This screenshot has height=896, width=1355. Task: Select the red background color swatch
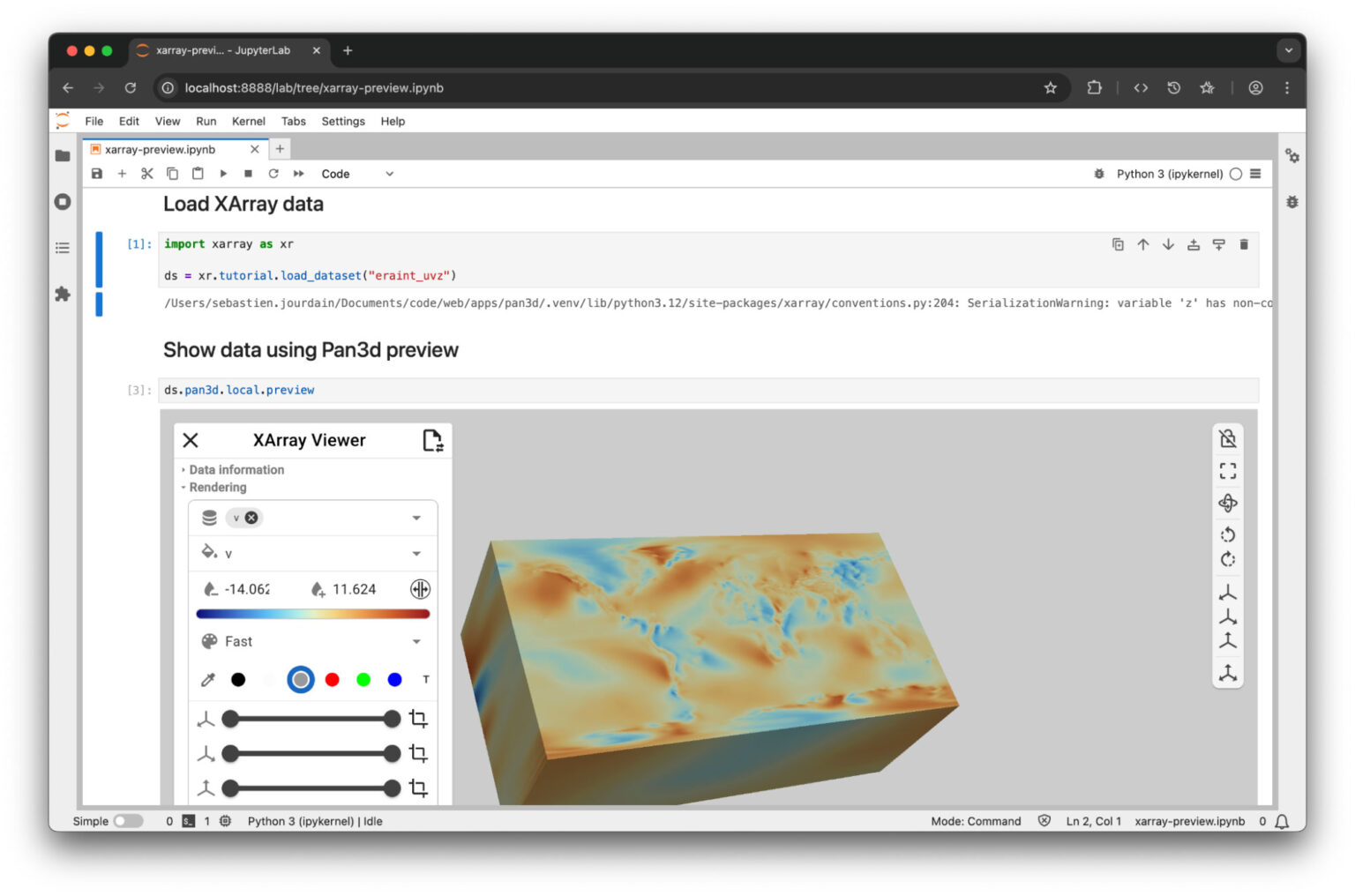click(x=332, y=679)
